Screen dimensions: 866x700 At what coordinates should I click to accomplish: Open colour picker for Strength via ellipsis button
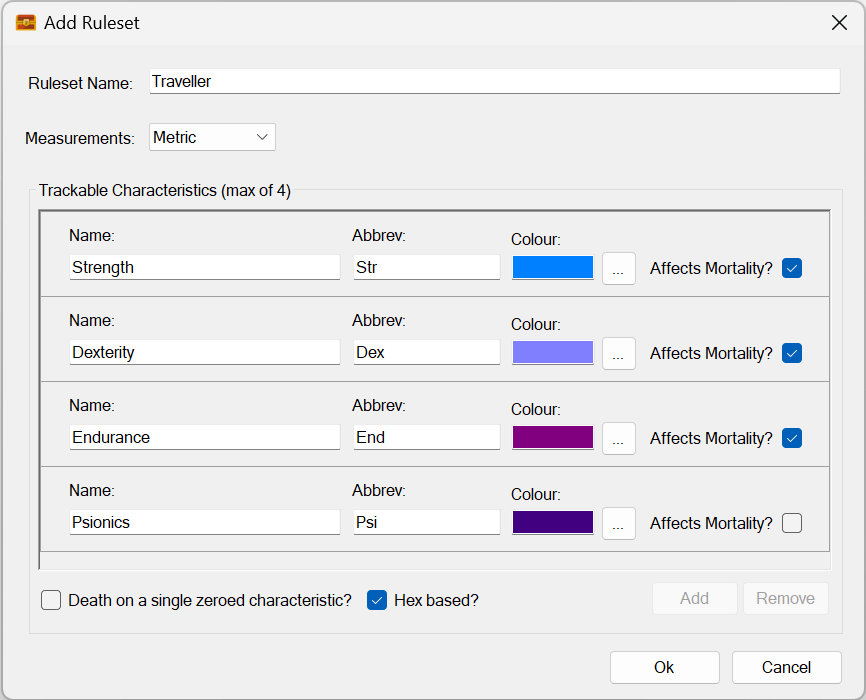(x=618, y=268)
